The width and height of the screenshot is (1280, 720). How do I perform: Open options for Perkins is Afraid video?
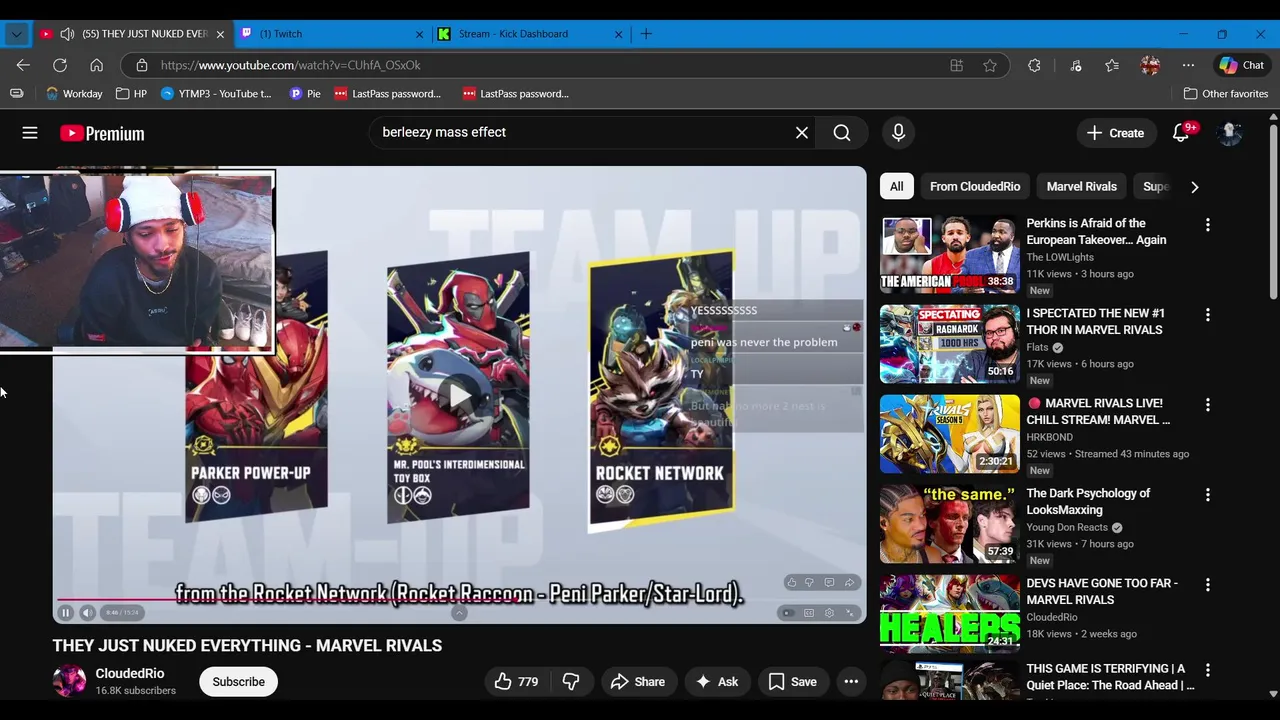click(x=1207, y=225)
